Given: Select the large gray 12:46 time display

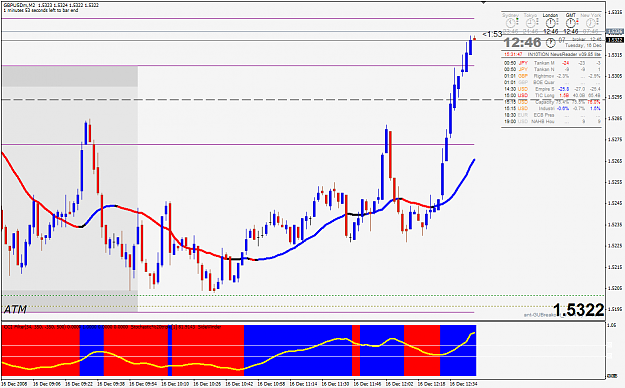Looking at the screenshot, I should (523, 42).
